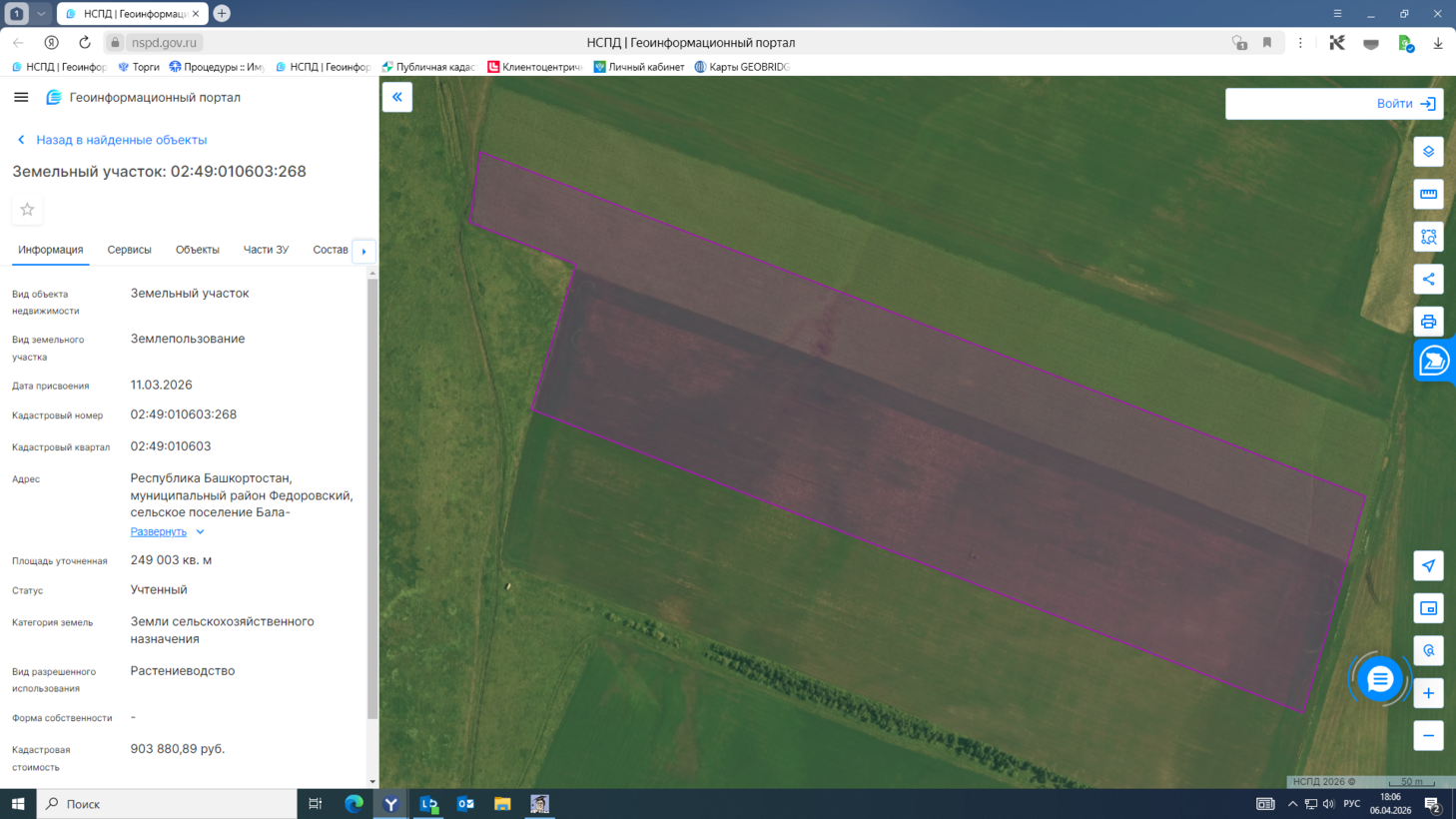Share the current map view
This screenshot has width=1456, height=819.
tap(1428, 280)
